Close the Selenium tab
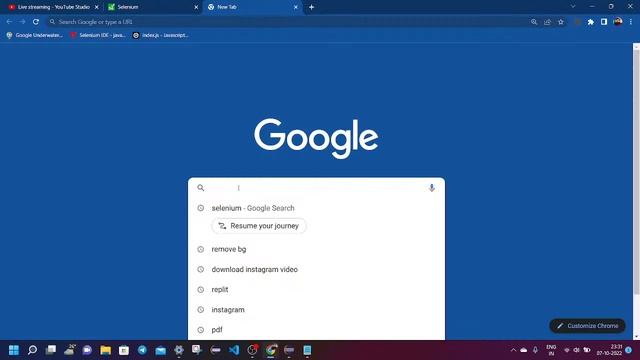This screenshot has width=640, height=360. pos(196,7)
